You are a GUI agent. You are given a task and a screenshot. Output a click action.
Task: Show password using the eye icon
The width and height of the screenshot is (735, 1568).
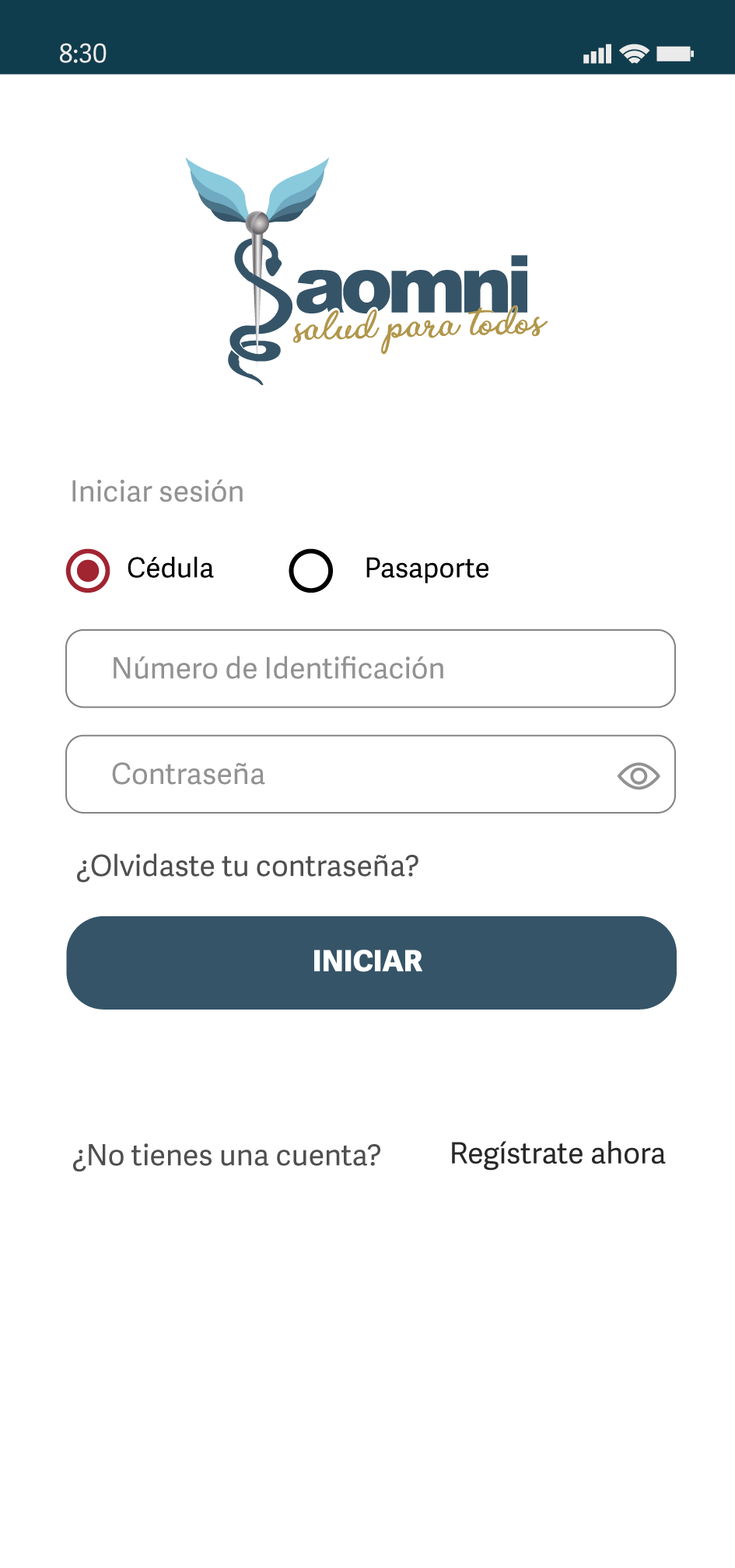coord(639,775)
